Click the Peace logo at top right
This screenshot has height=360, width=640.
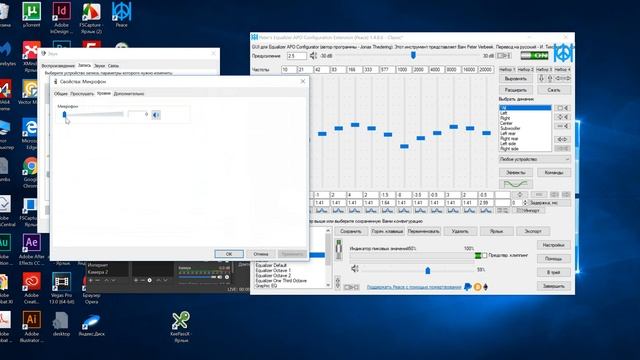pos(563,53)
